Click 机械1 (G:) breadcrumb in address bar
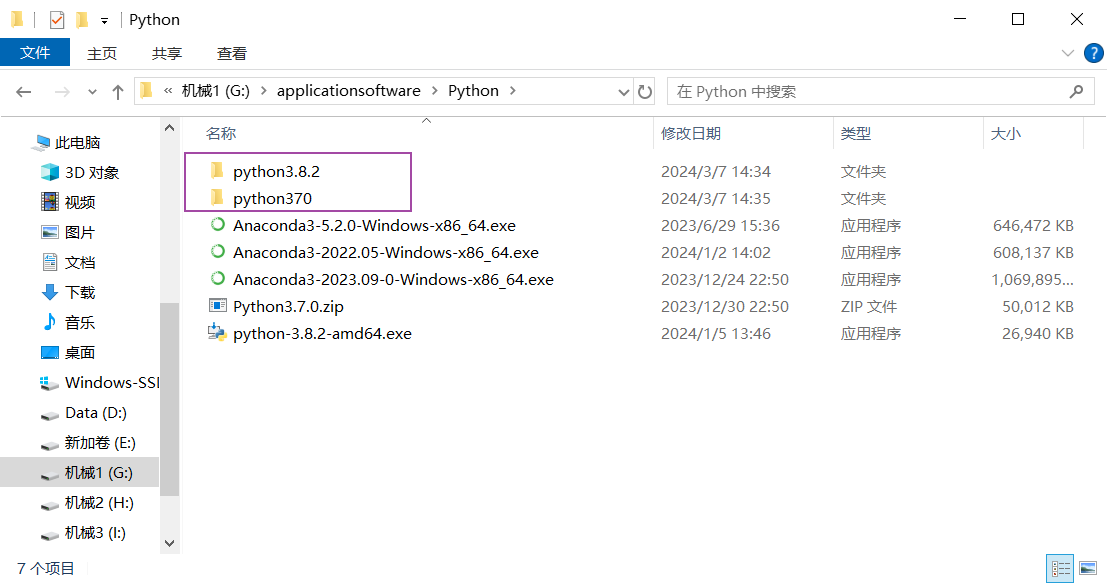The image size is (1107, 583). pos(216,91)
